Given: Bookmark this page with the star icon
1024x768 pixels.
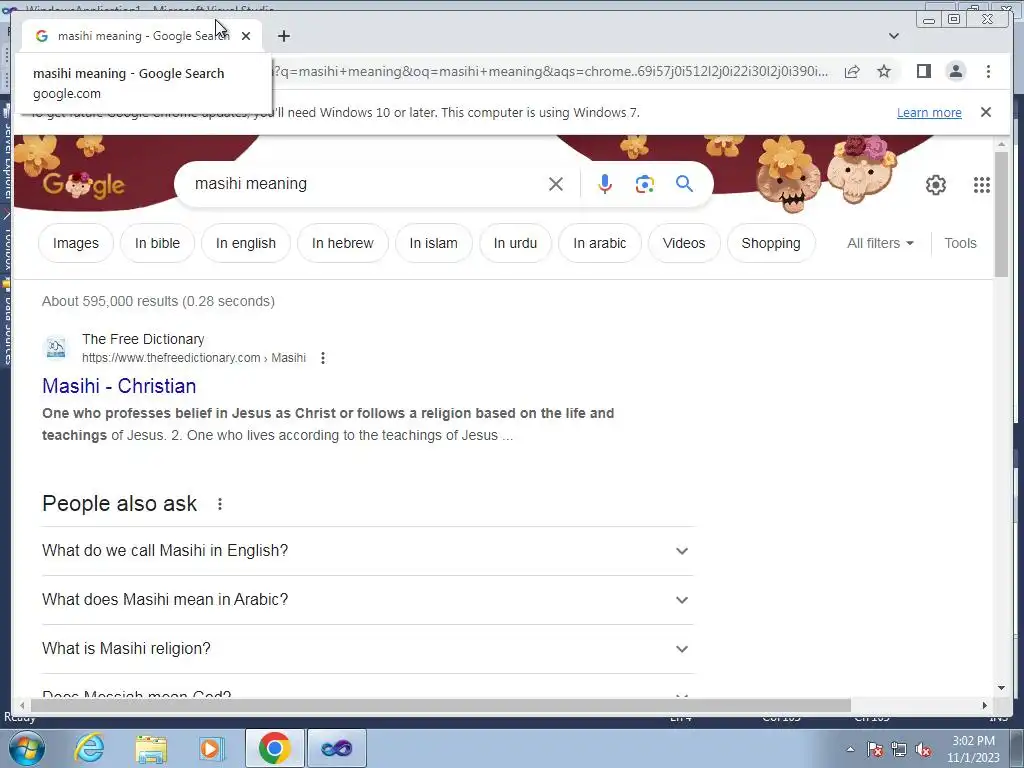Looking at the screenshot, I should click(884, 71).
